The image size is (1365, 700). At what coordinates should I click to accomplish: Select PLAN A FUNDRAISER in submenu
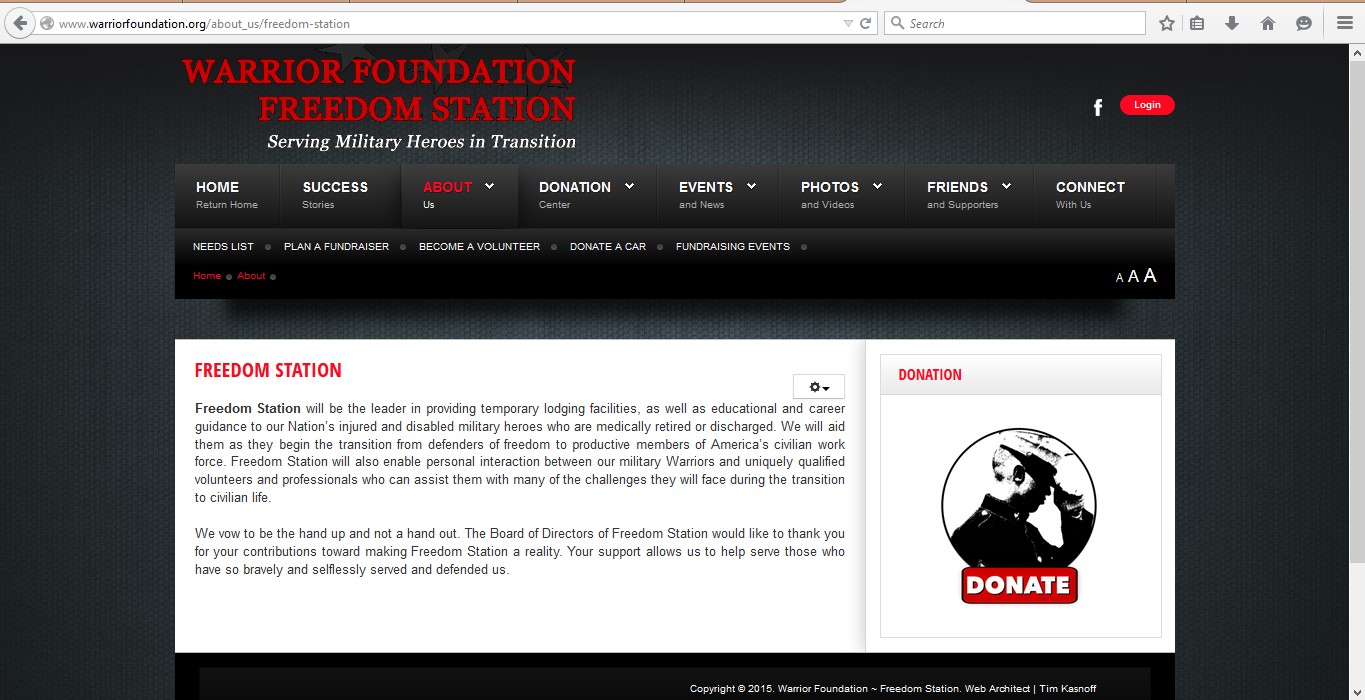click(x=336, y=247)
